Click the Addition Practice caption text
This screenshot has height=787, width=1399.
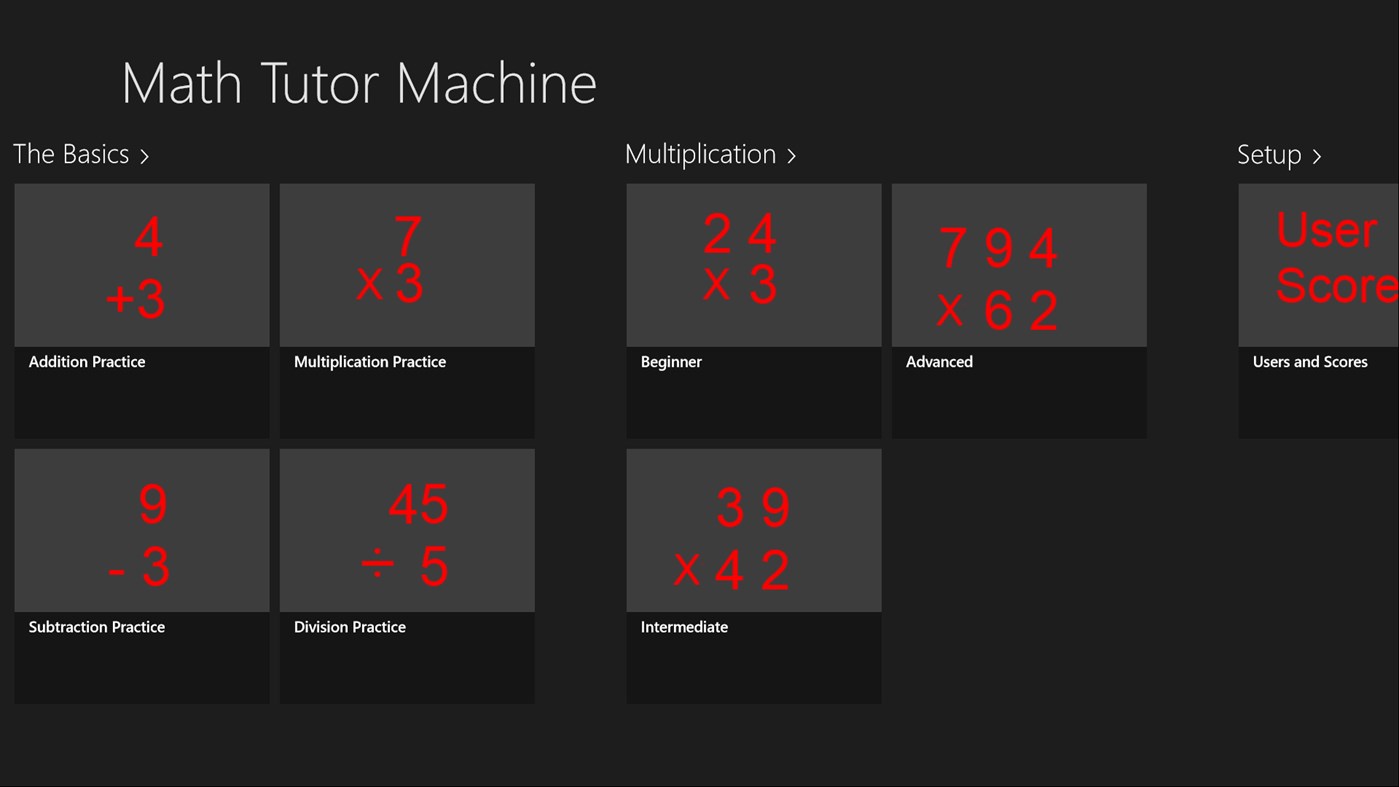[86, 361]
